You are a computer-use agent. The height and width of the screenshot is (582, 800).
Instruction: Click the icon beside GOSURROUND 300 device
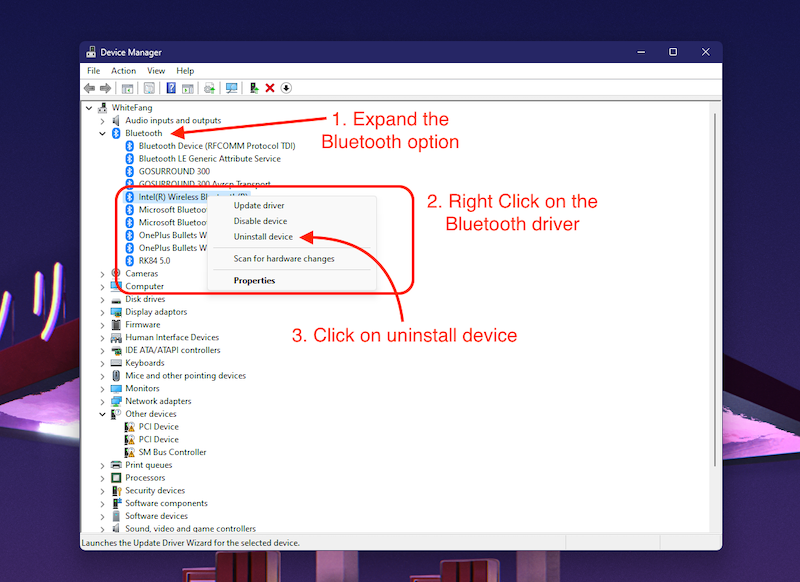click(x=130, y=171)
